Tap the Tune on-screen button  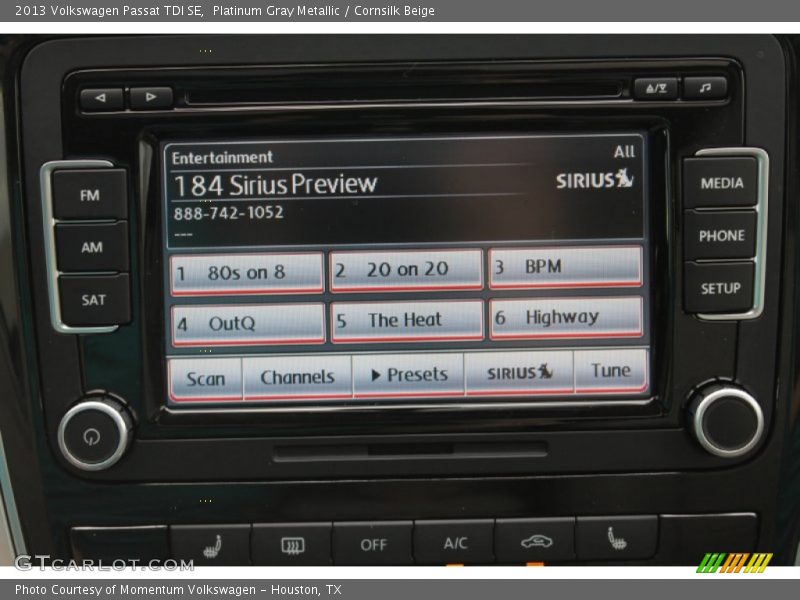point(611,370)
